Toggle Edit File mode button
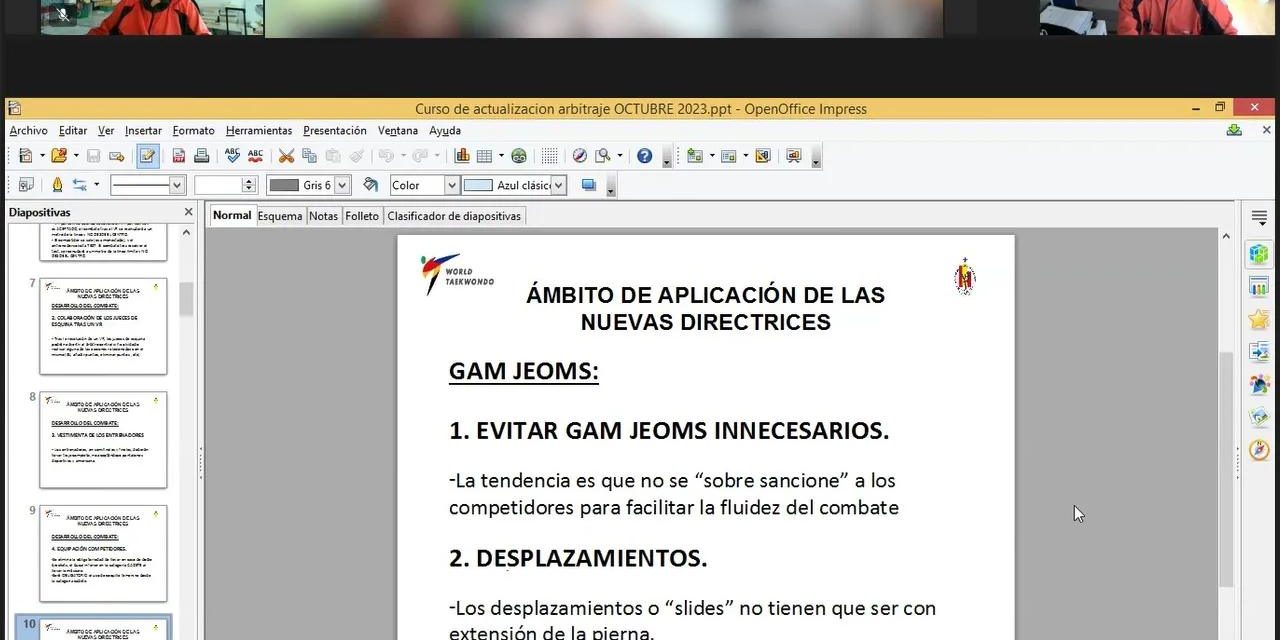The width and height of the screenshot is (1280, 640). pyautogui.click(x=147, y=156)
